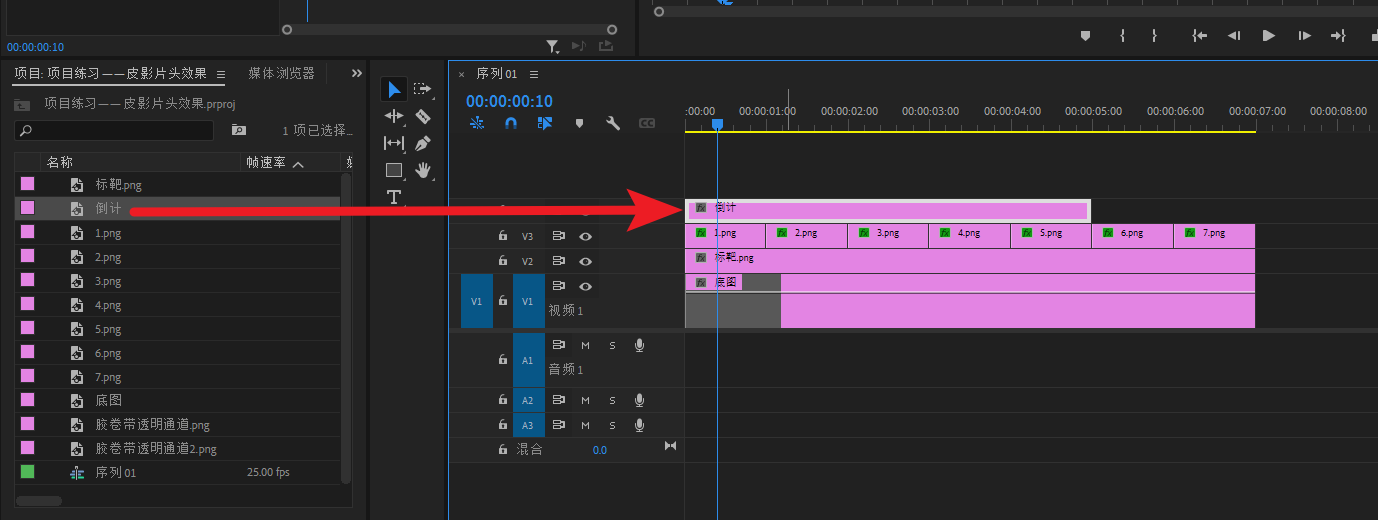Open the project panel menu icon
The height and width of the screenshot is (520, 1378).
pos(221,73)
